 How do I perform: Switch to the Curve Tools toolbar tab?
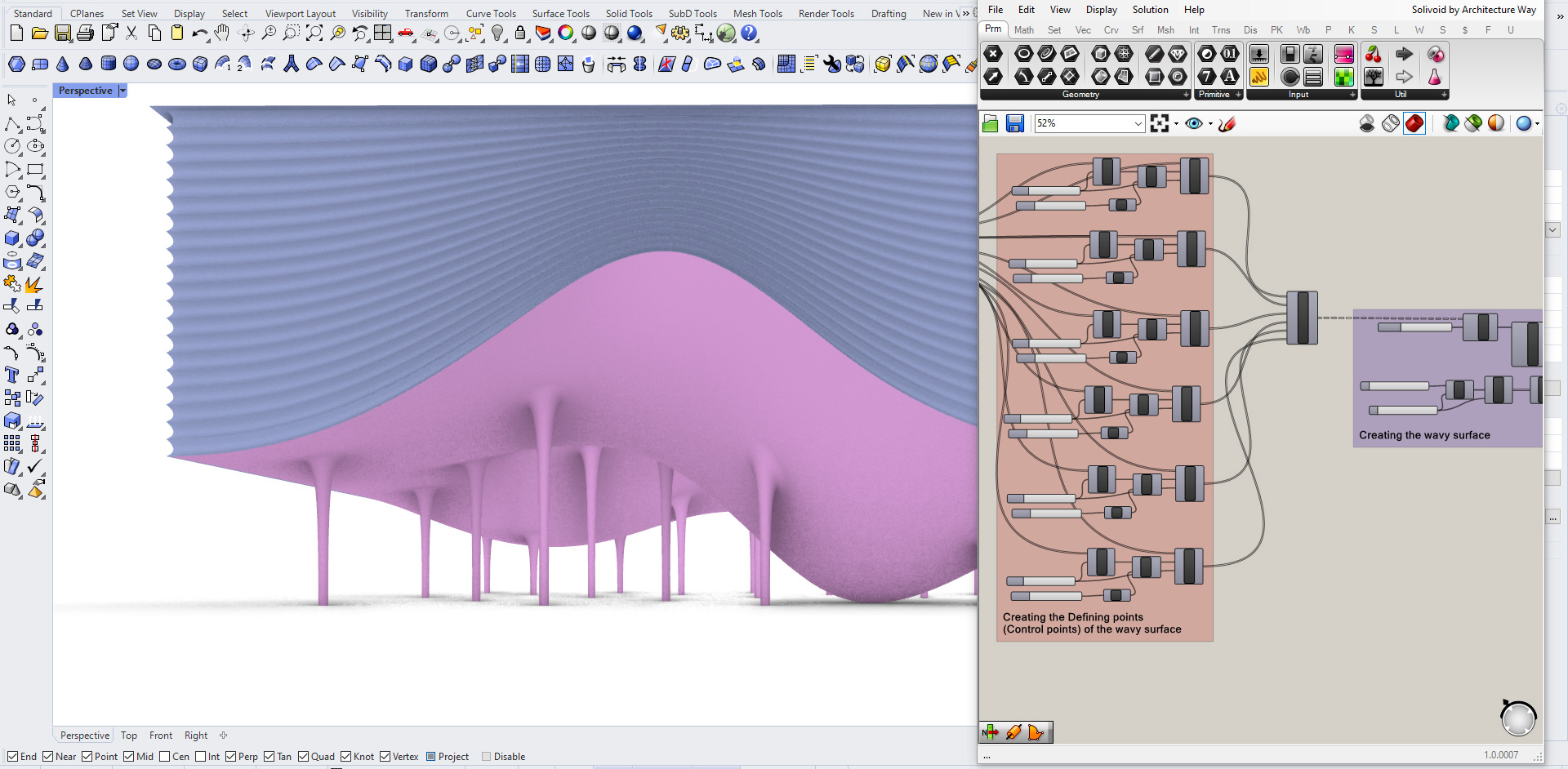pos(491,14)
